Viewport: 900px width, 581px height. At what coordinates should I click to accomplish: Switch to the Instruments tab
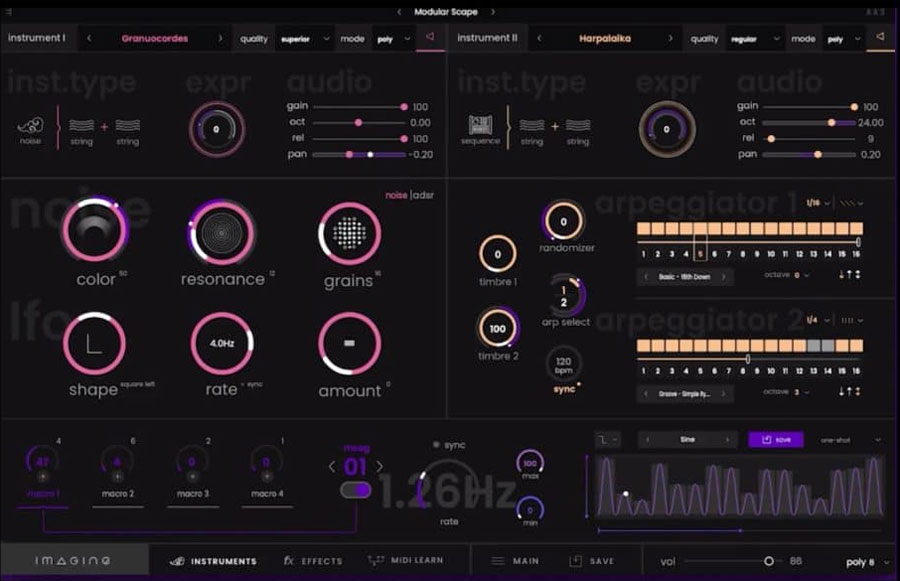[x=214, y=561]
